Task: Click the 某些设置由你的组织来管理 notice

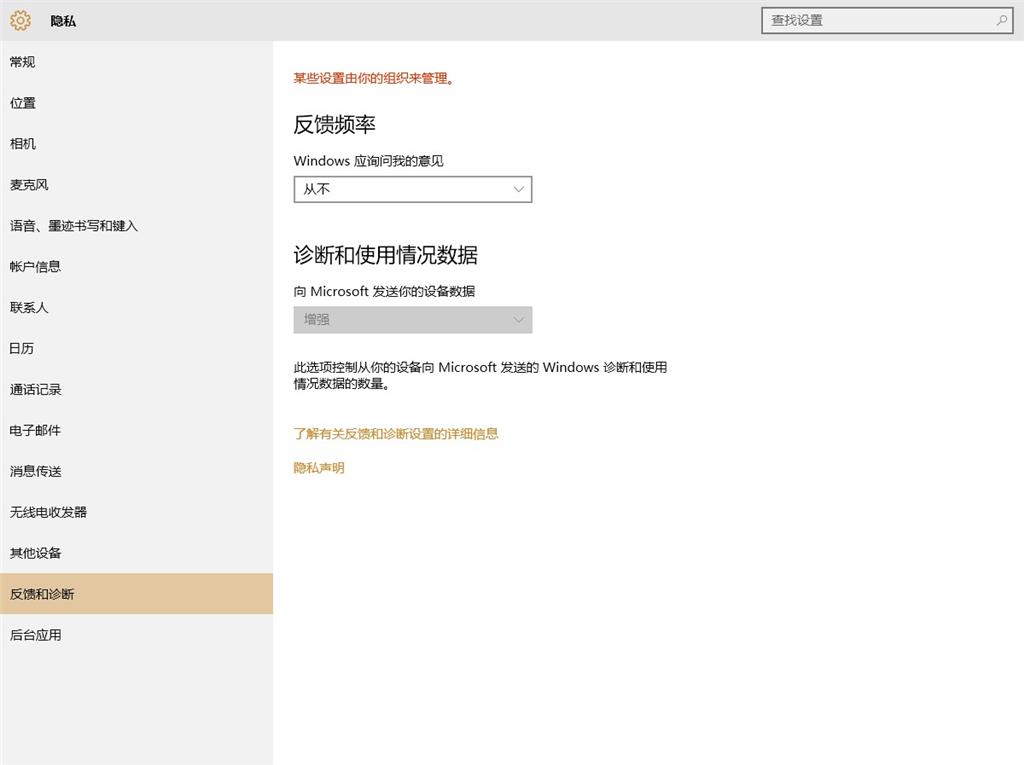Action: tap(374, 78)
